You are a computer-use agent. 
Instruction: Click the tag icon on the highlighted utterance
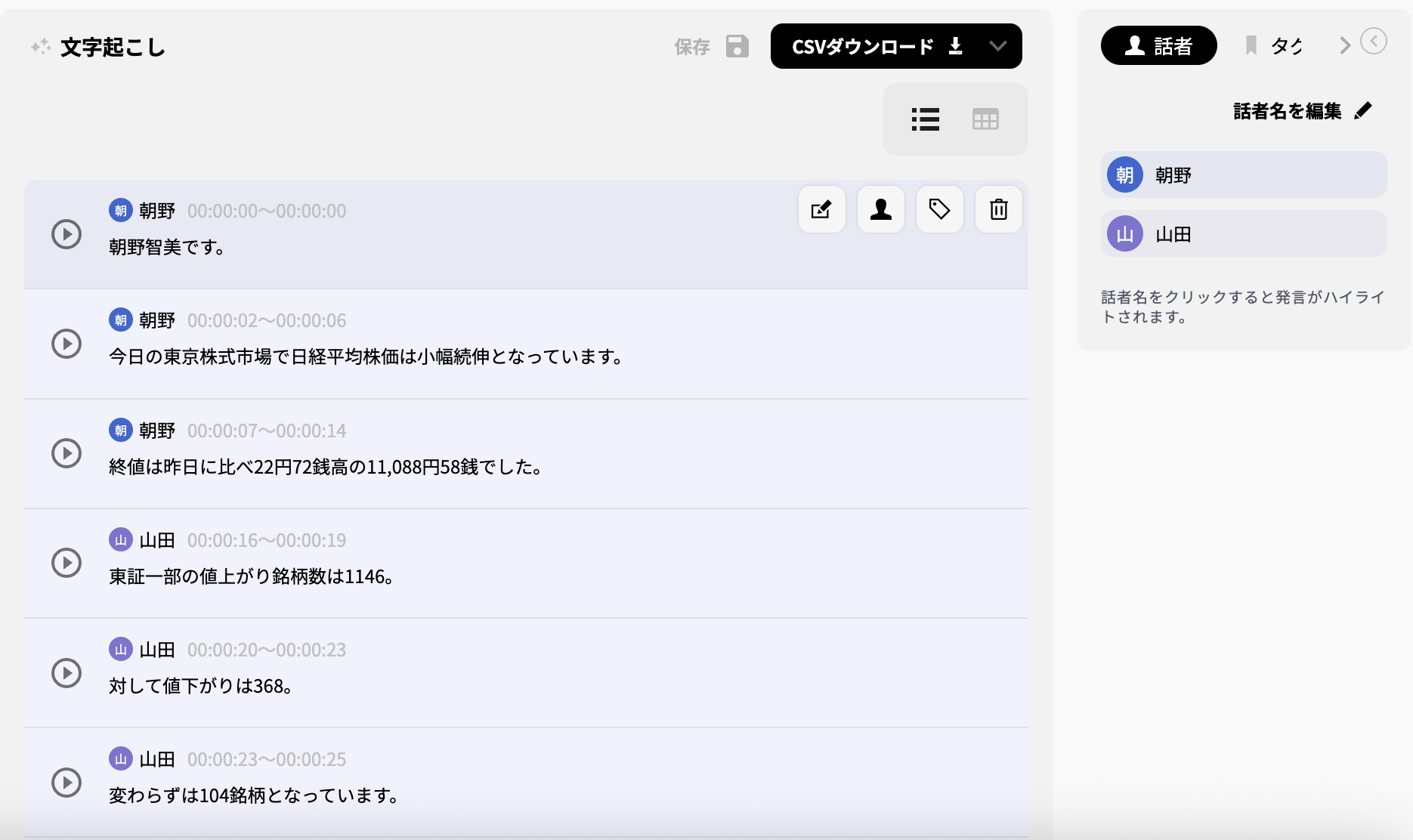pos(939,209)
